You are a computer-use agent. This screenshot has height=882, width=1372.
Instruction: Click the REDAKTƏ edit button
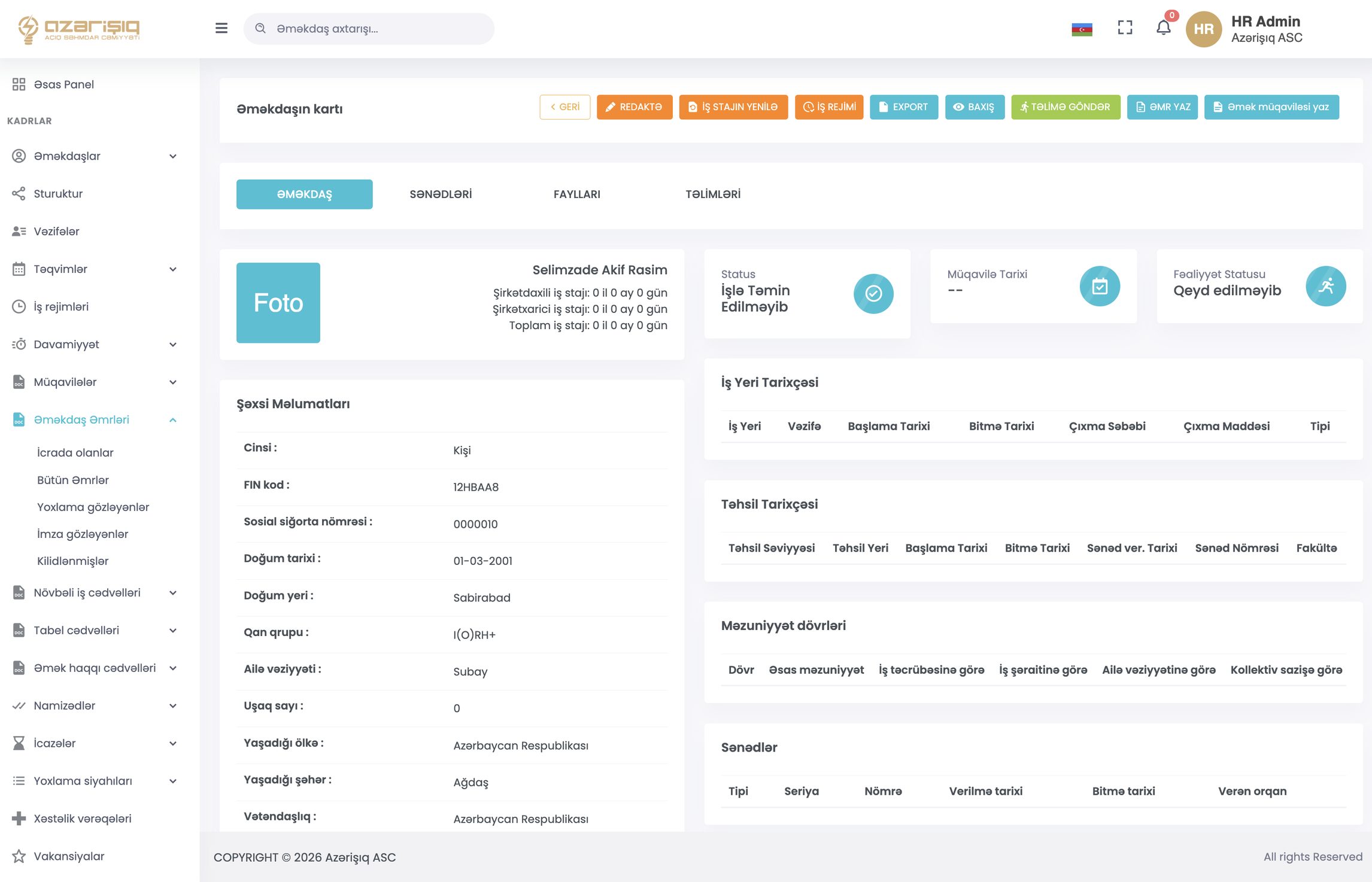[635, 107]
